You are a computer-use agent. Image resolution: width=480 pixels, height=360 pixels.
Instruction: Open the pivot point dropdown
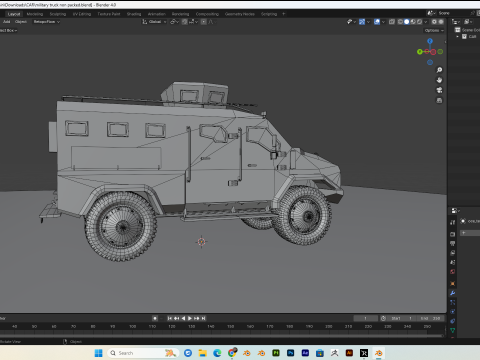(175, 22)
